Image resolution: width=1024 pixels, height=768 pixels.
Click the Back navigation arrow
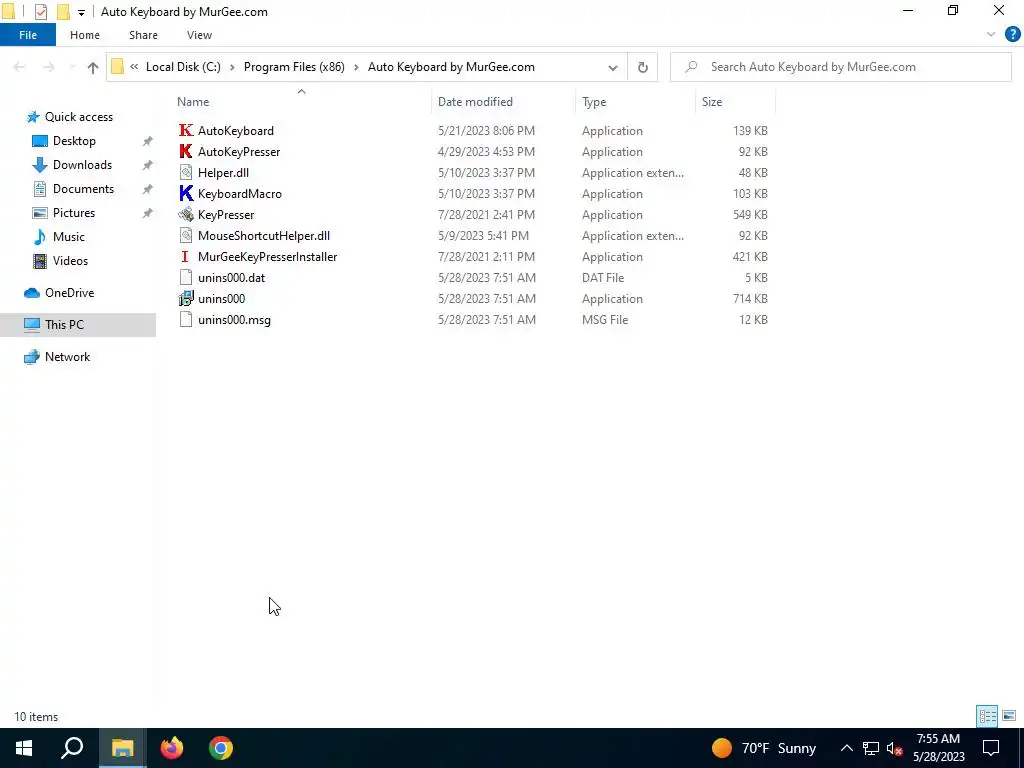20,67
